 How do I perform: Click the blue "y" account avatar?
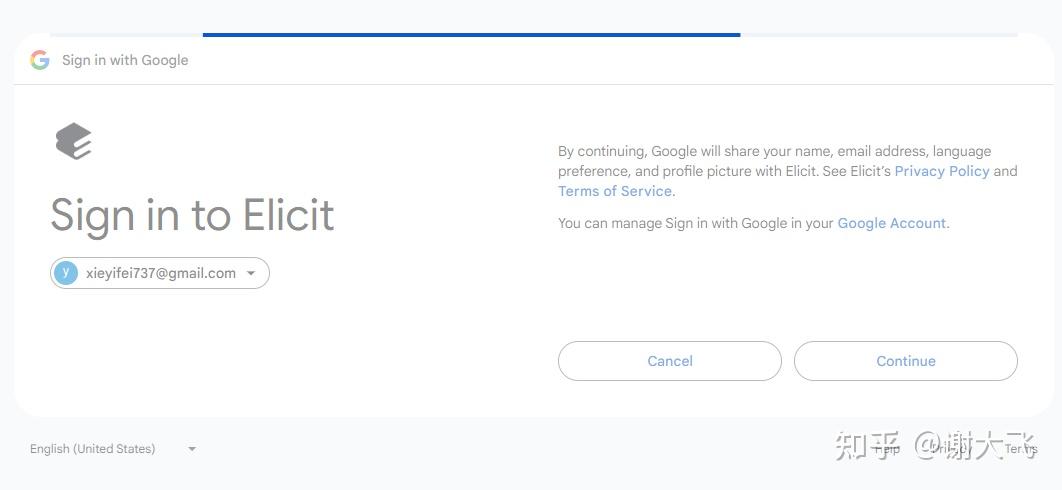point(66,273)
